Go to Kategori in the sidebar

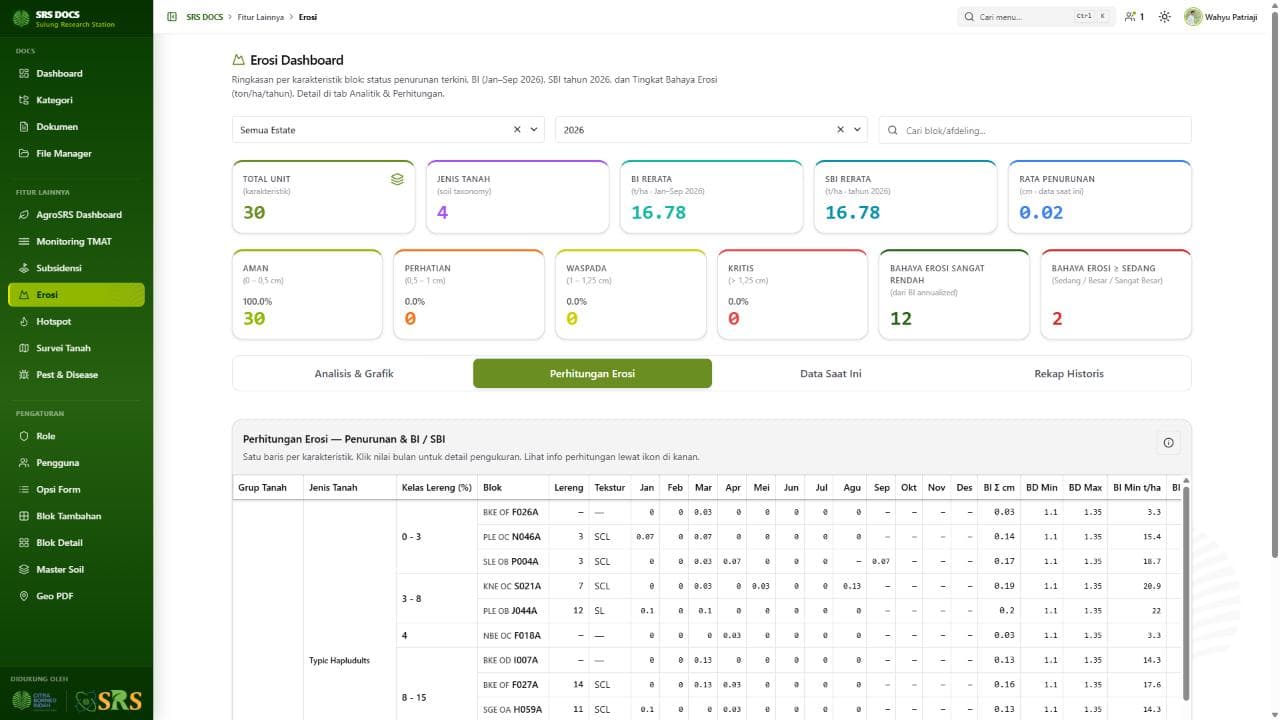(x=76, y=100)
